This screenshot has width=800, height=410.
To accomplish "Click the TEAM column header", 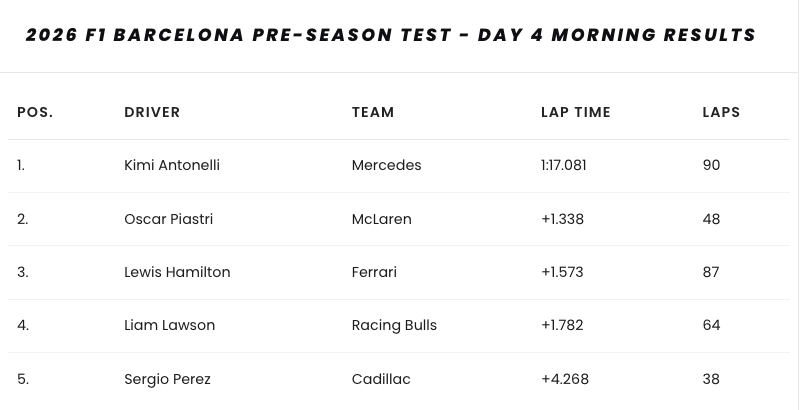I will click(373, 112).
